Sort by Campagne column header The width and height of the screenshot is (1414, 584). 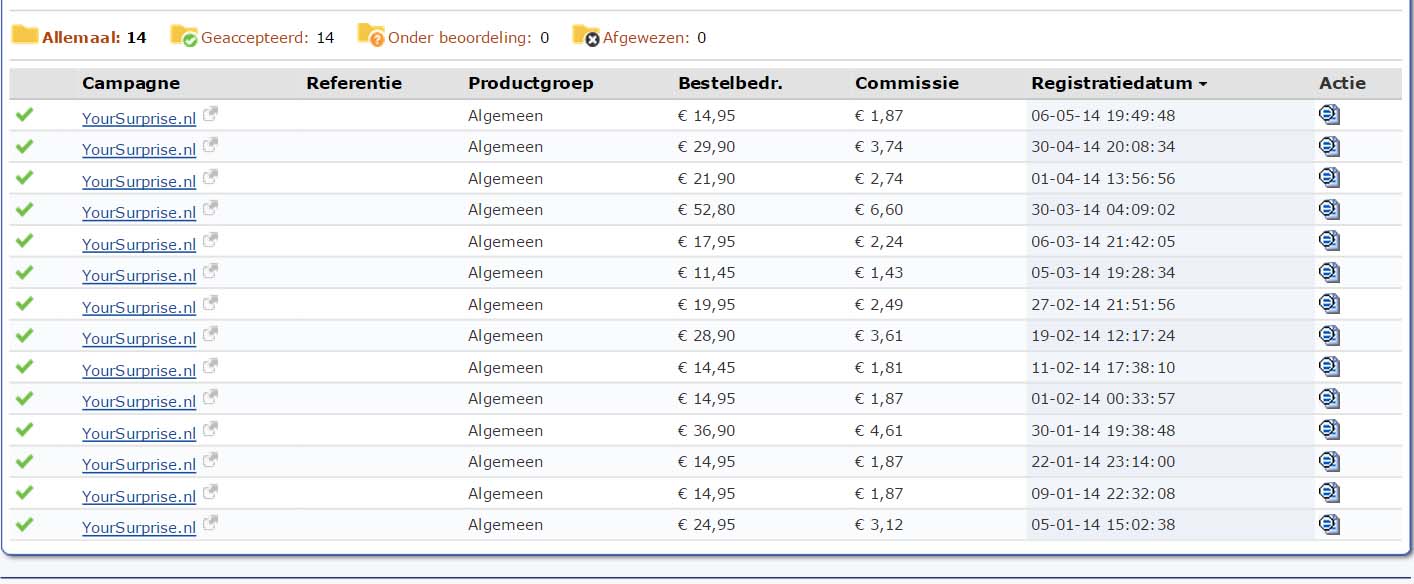pyautogui.click(x=131, y=83)
